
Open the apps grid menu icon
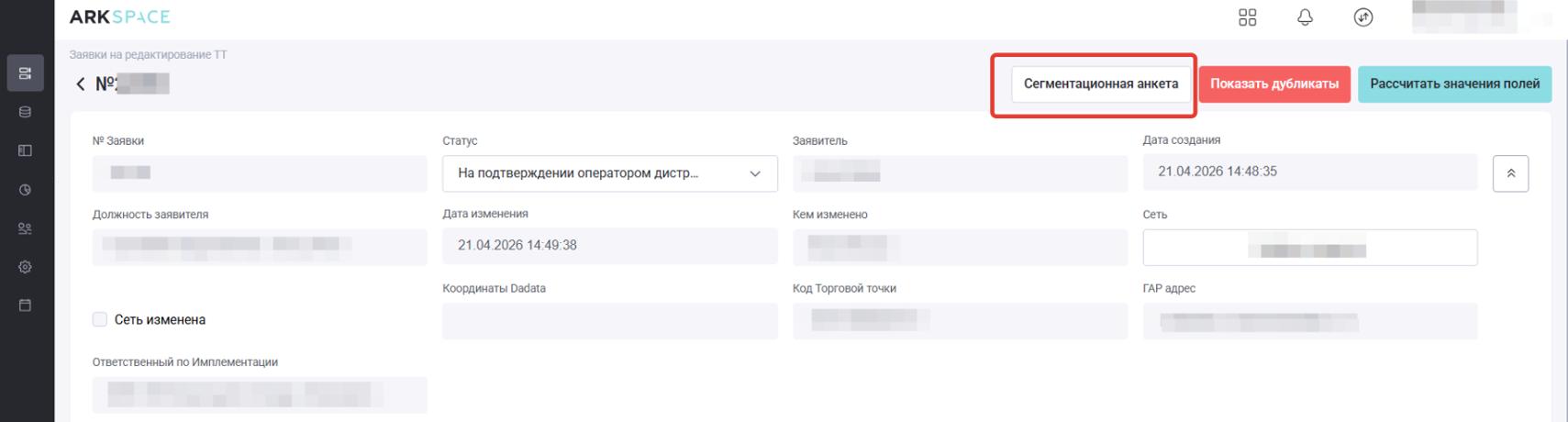point(1247,17)
